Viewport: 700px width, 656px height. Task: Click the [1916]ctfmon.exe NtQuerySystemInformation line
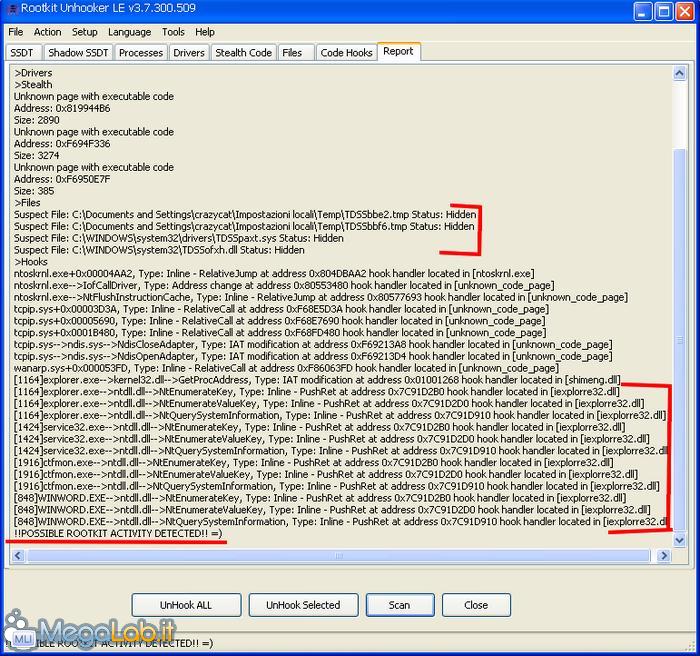tap(337, 486)
